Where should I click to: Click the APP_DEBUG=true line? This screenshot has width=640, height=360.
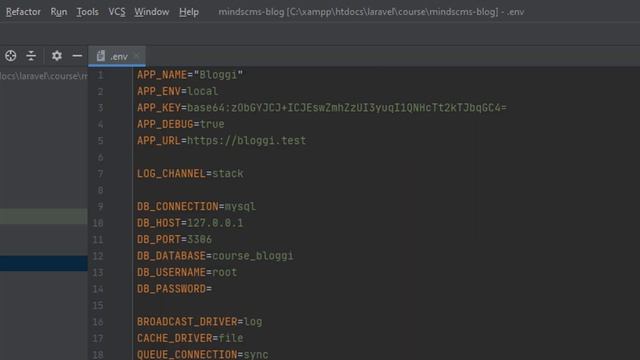[x=180, y=124]
